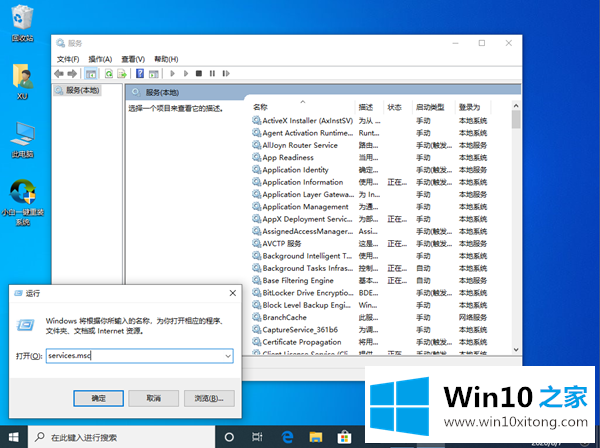Click the Start Service play icon
600x448 pixels.
click(173, 73)
